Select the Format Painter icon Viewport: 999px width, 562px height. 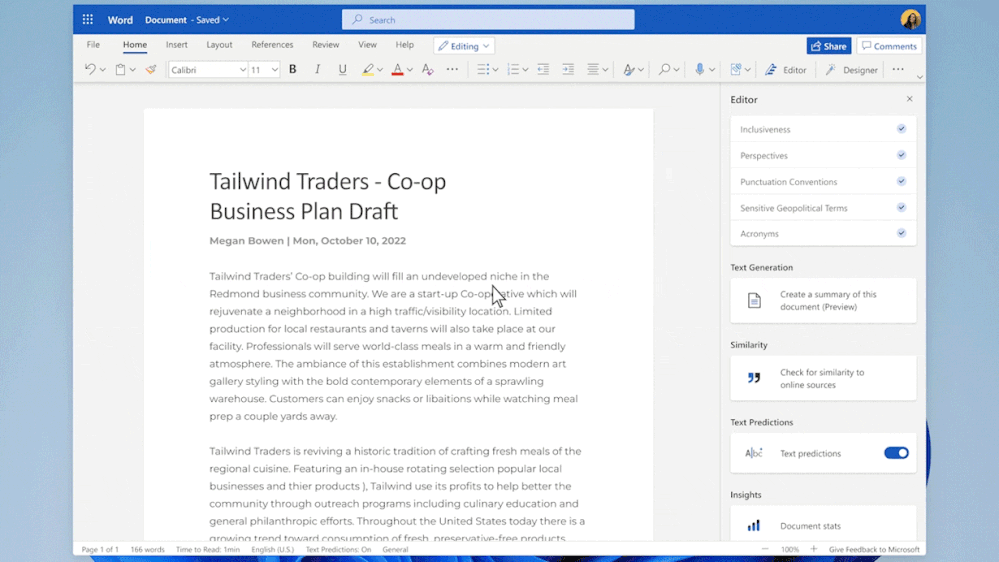(x=150, y=69)
